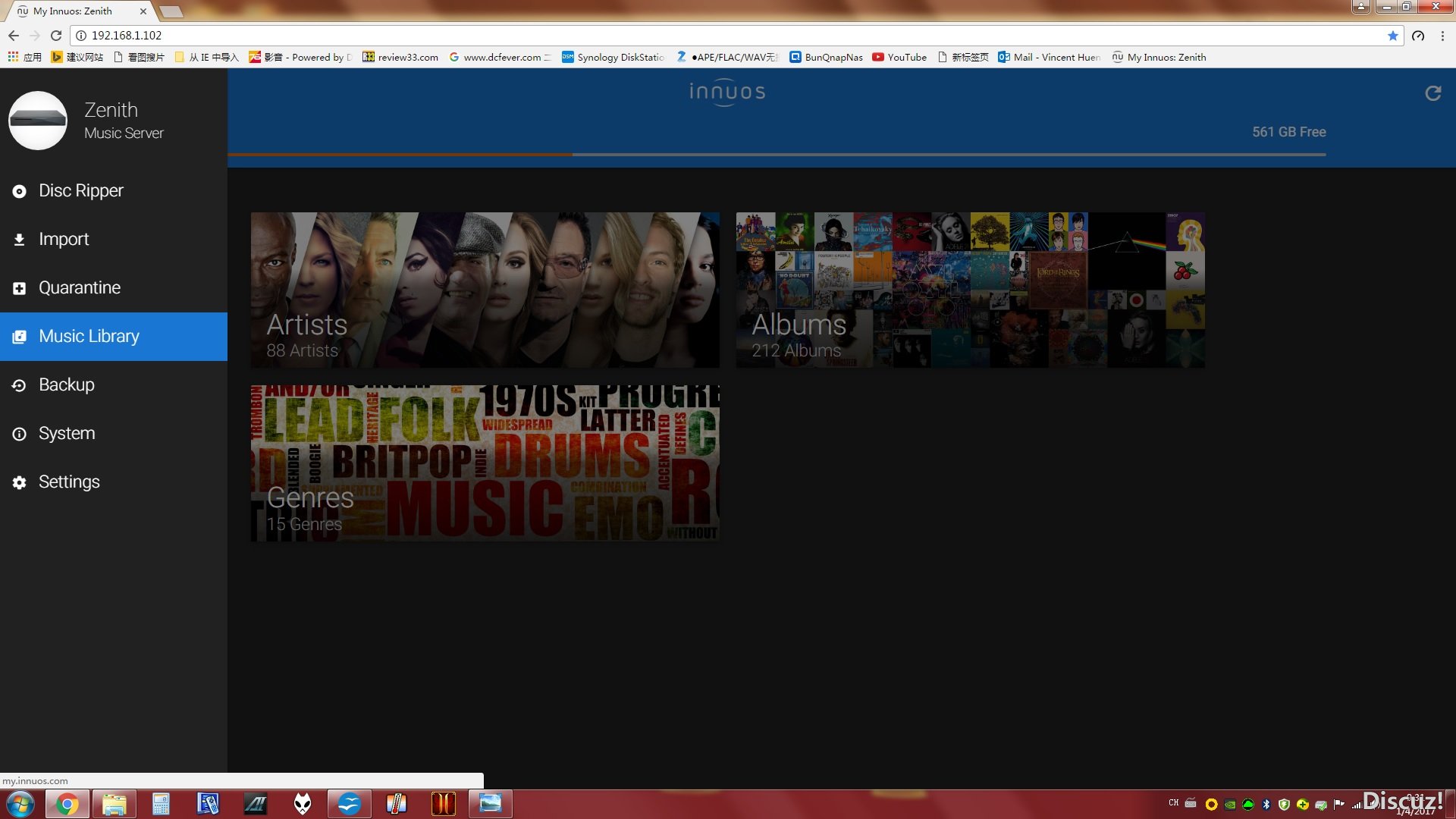Image resolution: width=1456 pixels, height=819 pixels.
Task: Open the Albums tile with 212 albums
Action: tap(971, 290)
